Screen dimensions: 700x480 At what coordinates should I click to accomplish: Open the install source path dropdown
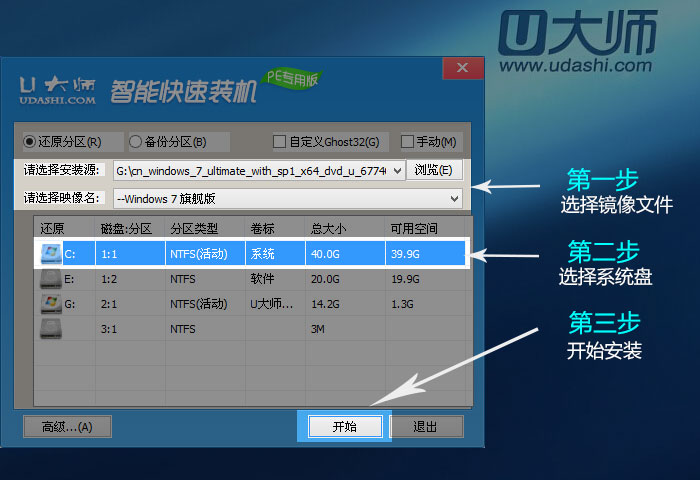(x=397, y=171)
